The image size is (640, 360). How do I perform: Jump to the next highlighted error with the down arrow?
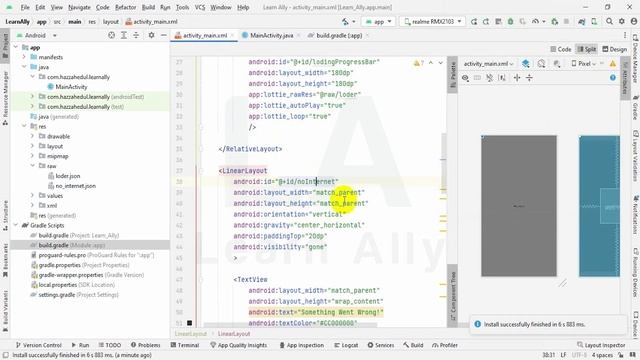(441, 63)
